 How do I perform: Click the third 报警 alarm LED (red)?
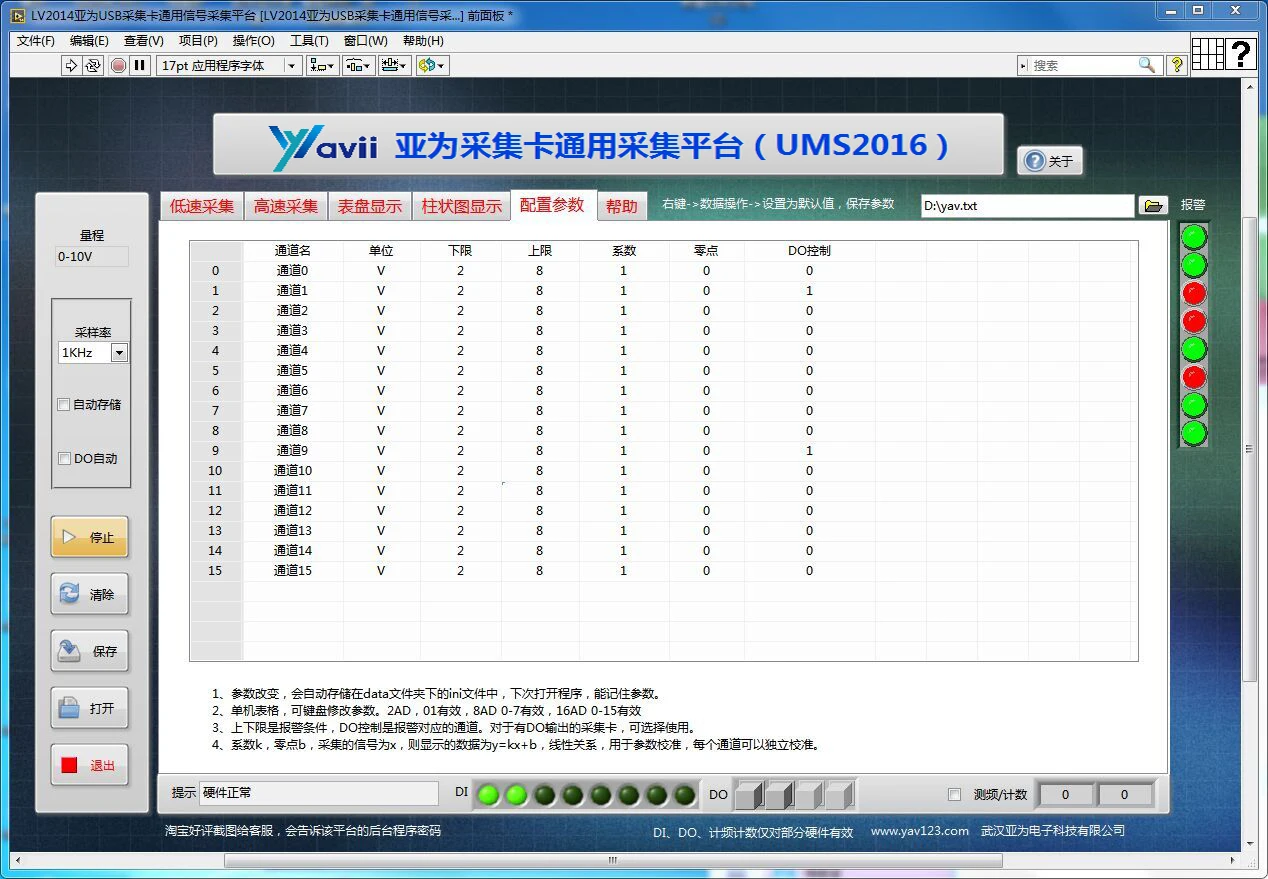(x=1194, y=293)
